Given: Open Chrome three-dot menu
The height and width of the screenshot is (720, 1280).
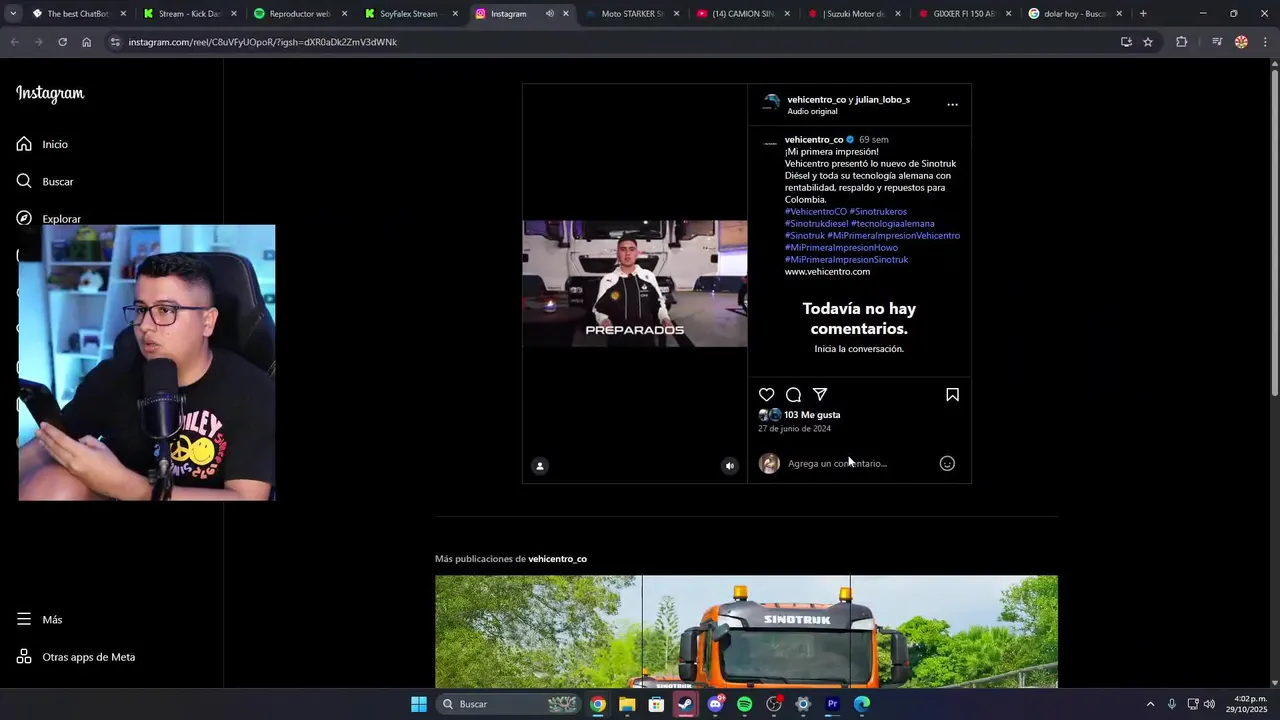Looking at the screenshot, I should click(x=1265, y=42).
